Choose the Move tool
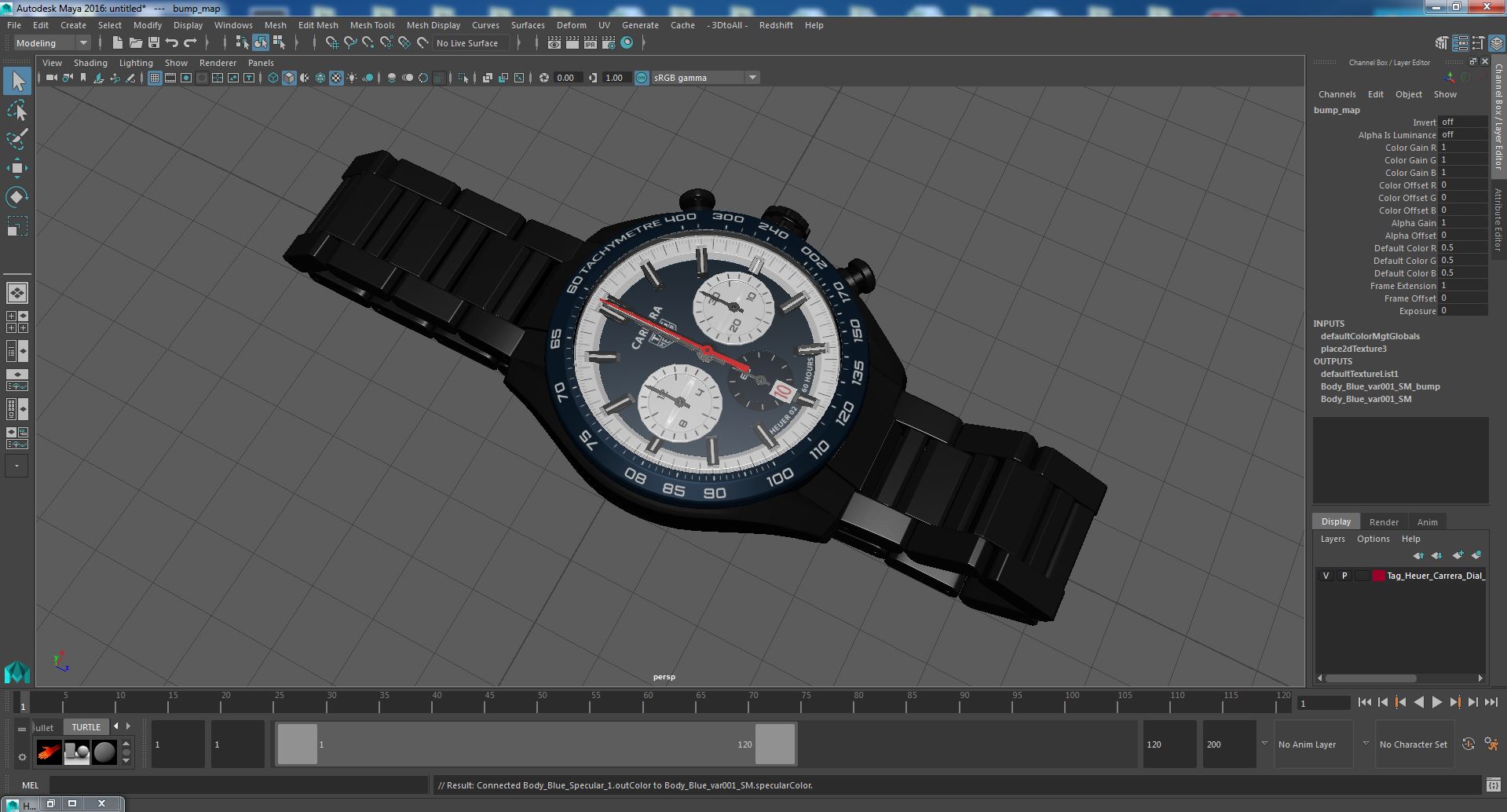The width and height of the screenshot is (1507, 812). [x=16, y=168]
